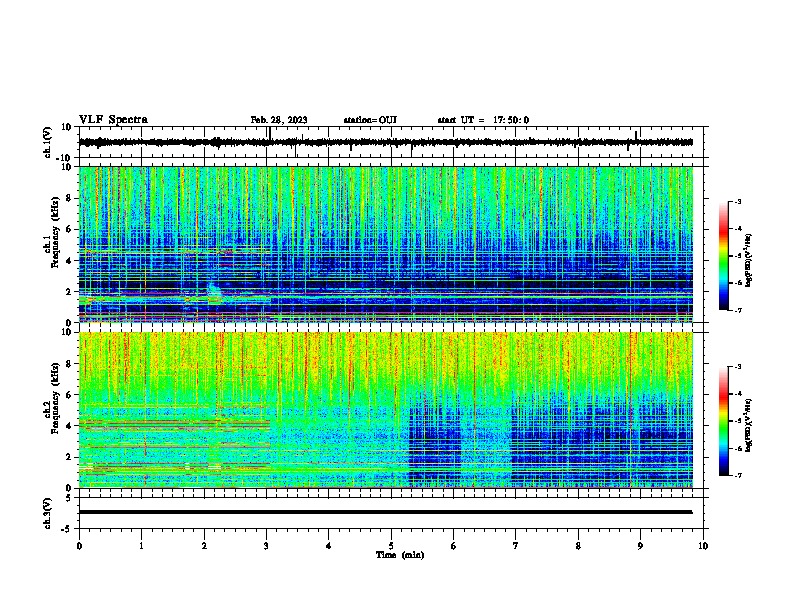The height and width of the screenshot is (612, 792).
Task: Click the time-axis tick label "7"
Action: click(516, 546)
